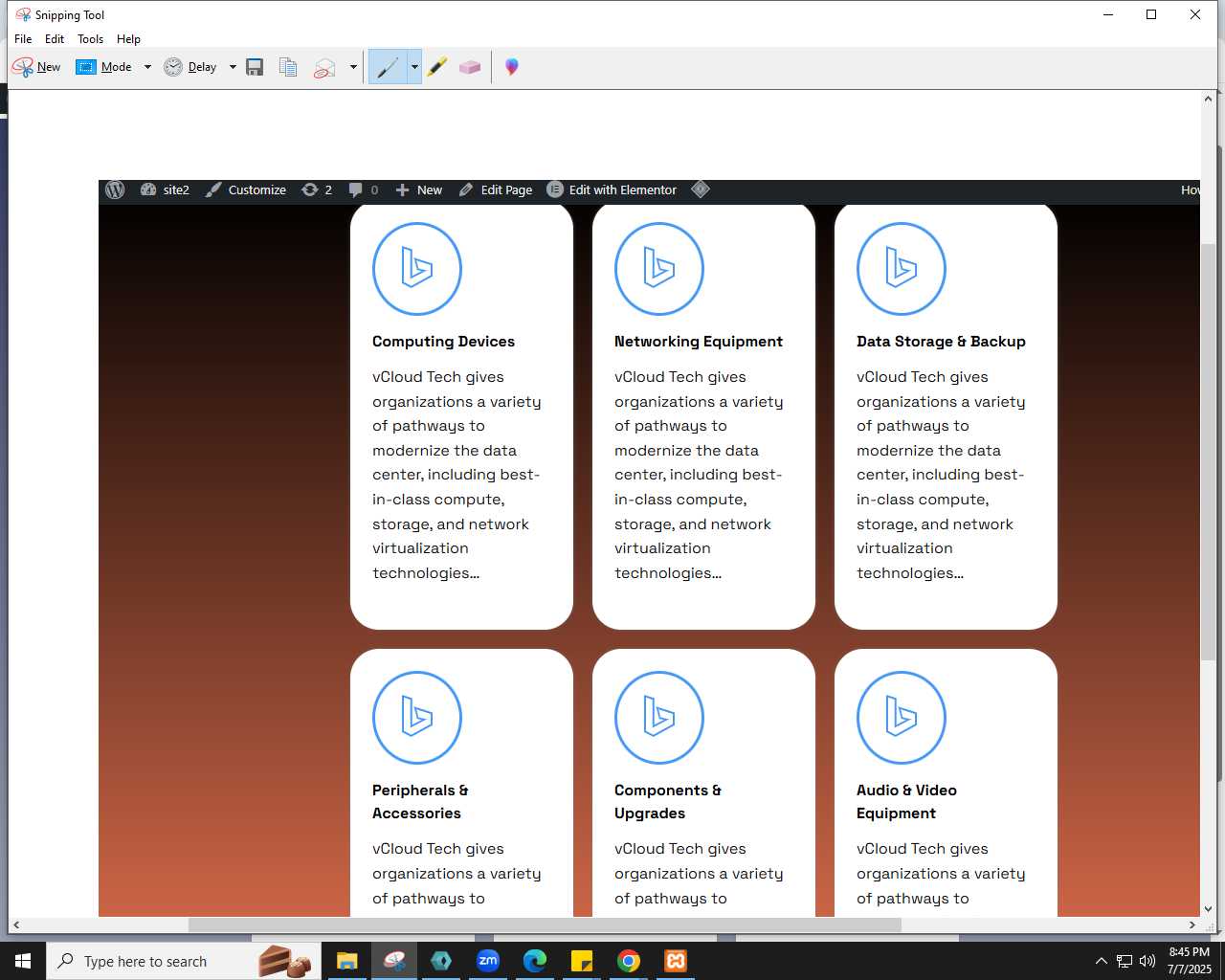
Task: Click the Data Storage & Backup heading
Action: (941, 342)
